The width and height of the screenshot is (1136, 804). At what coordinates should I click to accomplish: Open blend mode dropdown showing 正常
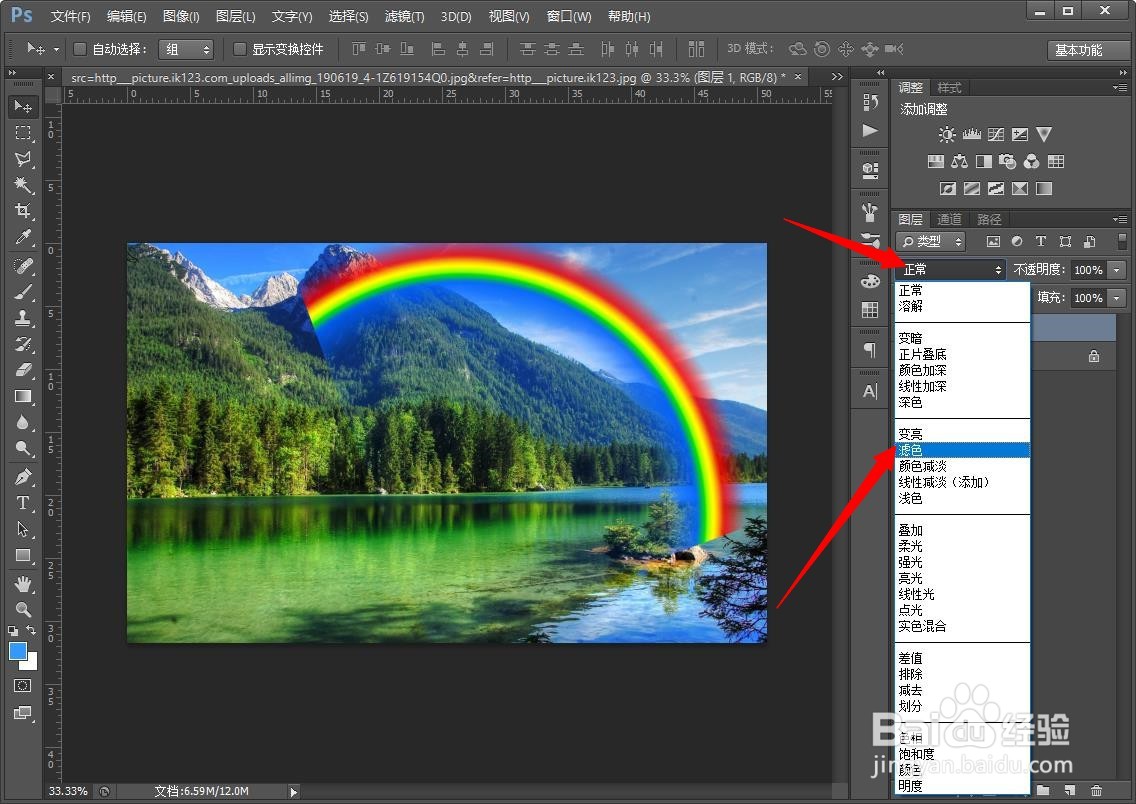click(x=950, y=269)
